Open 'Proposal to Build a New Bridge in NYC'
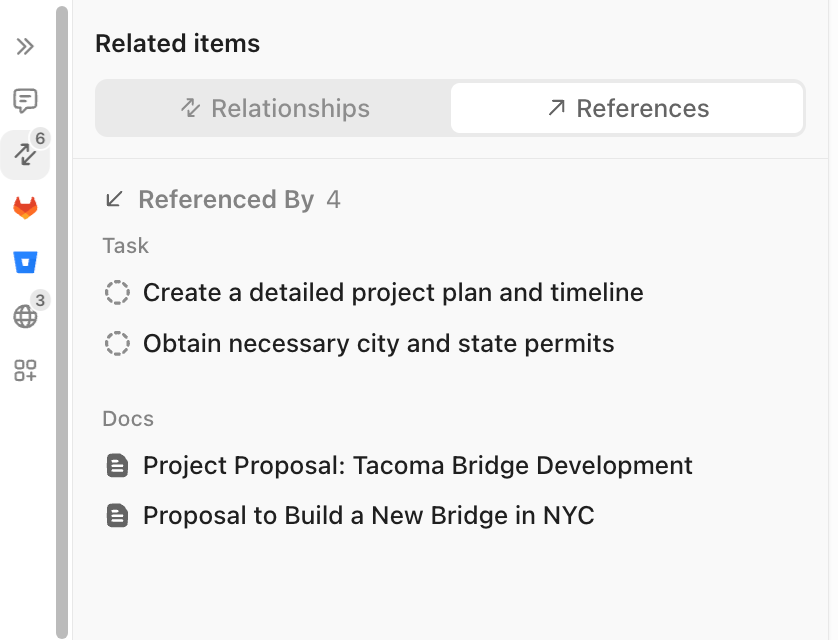This screenshot has width=838, height=640. point(368,515)
